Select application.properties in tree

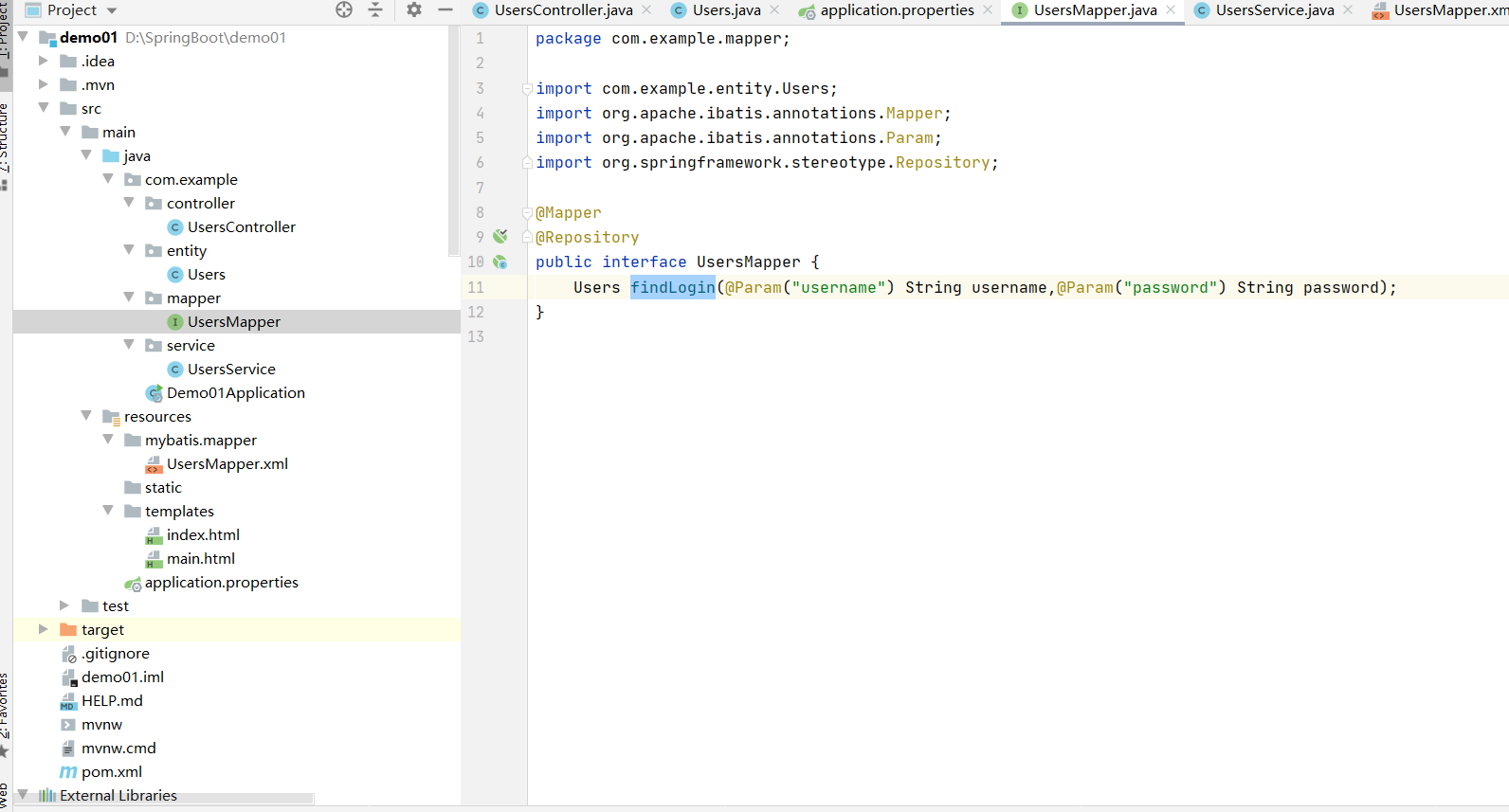(211, 583)
